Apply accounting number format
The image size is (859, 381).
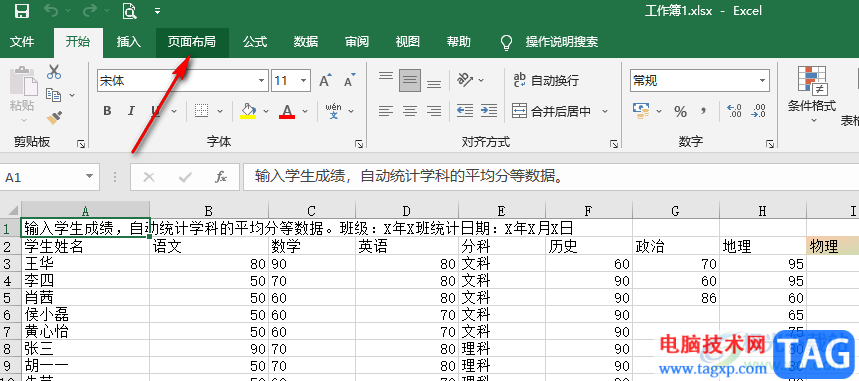click(x=640, y=111)
